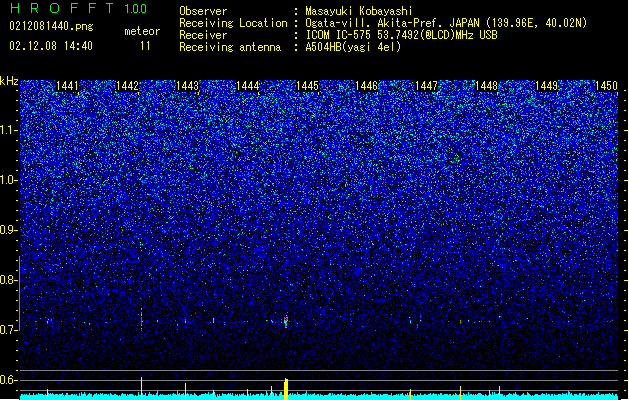Click the 1450 time axis label
The height and width of the screenshot is (400, 629).
click(x=606, y=86)
